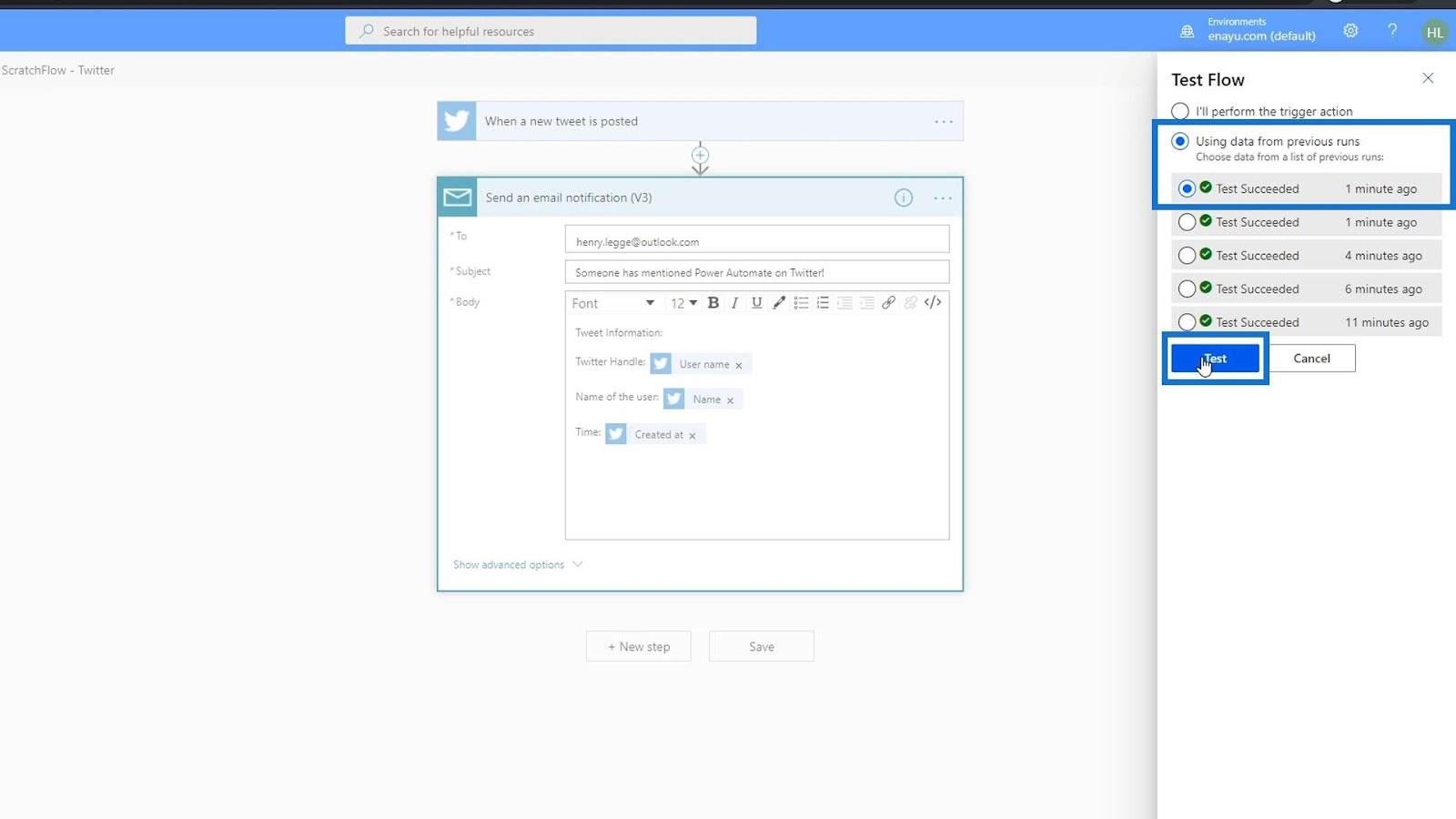Toggle bold formatting in body editor
The height and width of the screenshot is (819, 1456).
coord(713,303)
